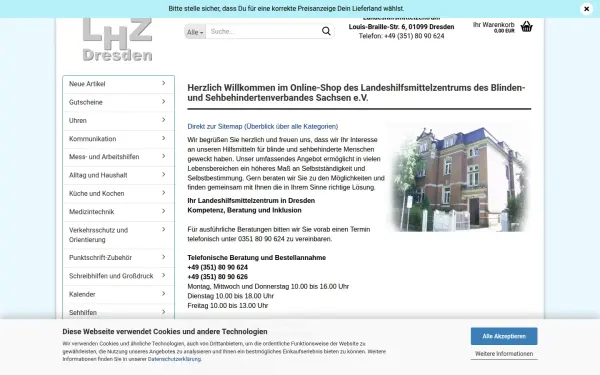Click the magnifier search icon
The image size is (600, 375).
326,31
